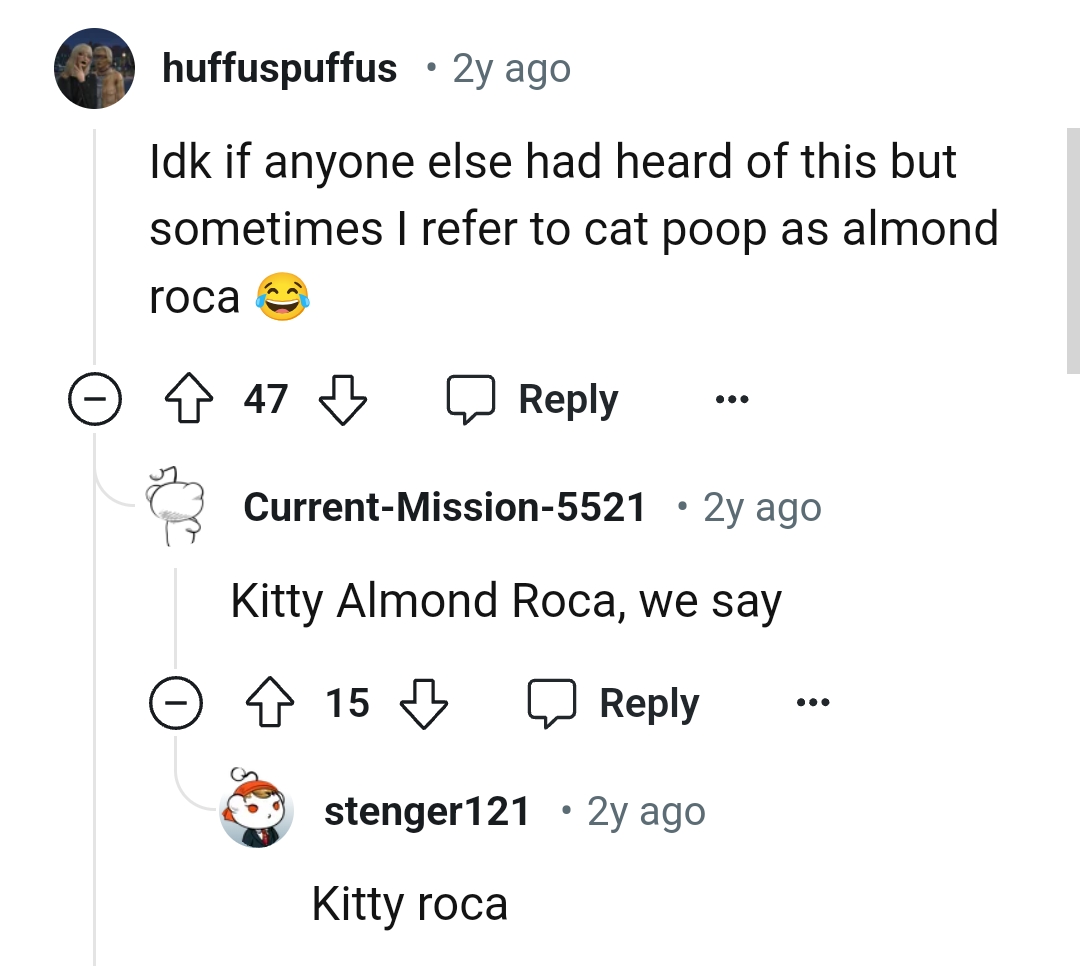1080x966 pixels.
Task: Upvote Current-Mission-5521's reply
Action: pos(269,701)
